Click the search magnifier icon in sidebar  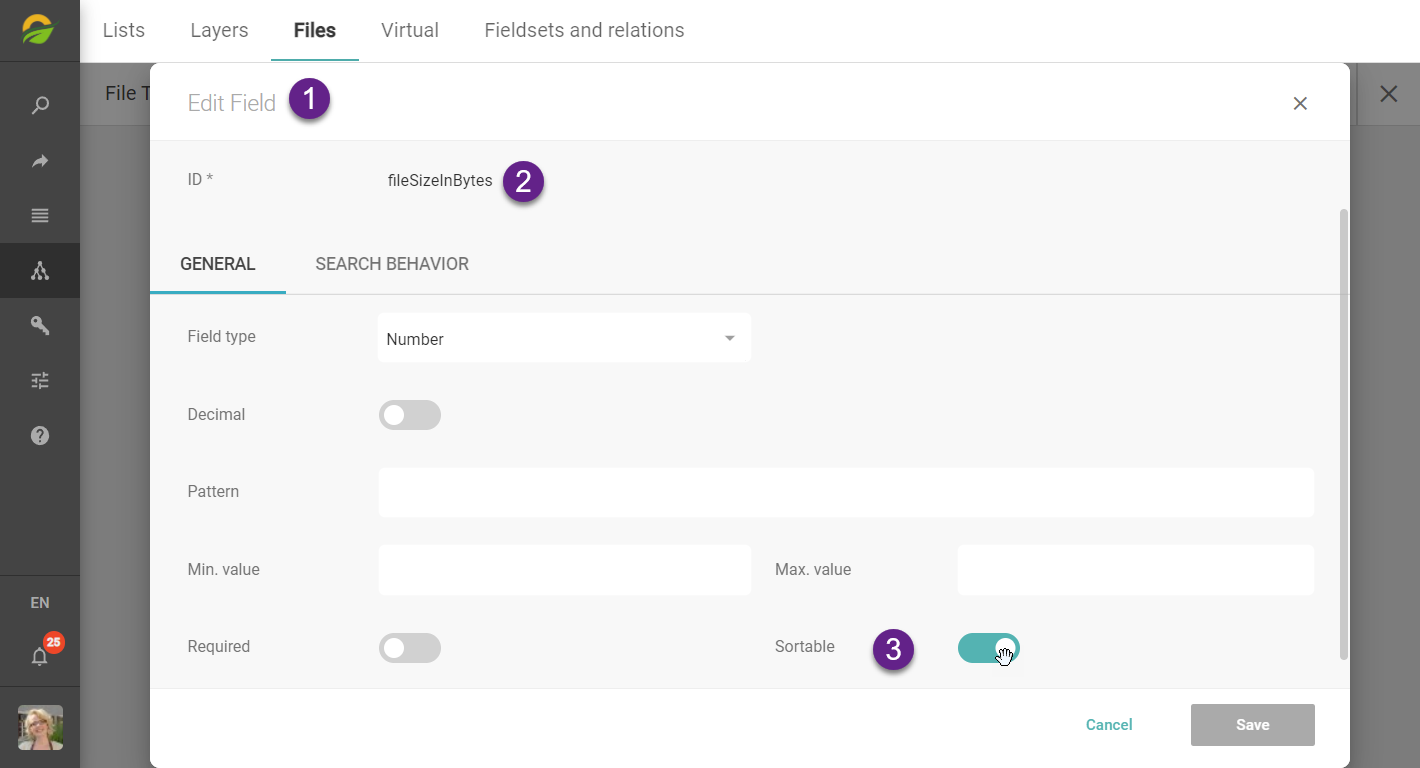(x=40, y=106)
